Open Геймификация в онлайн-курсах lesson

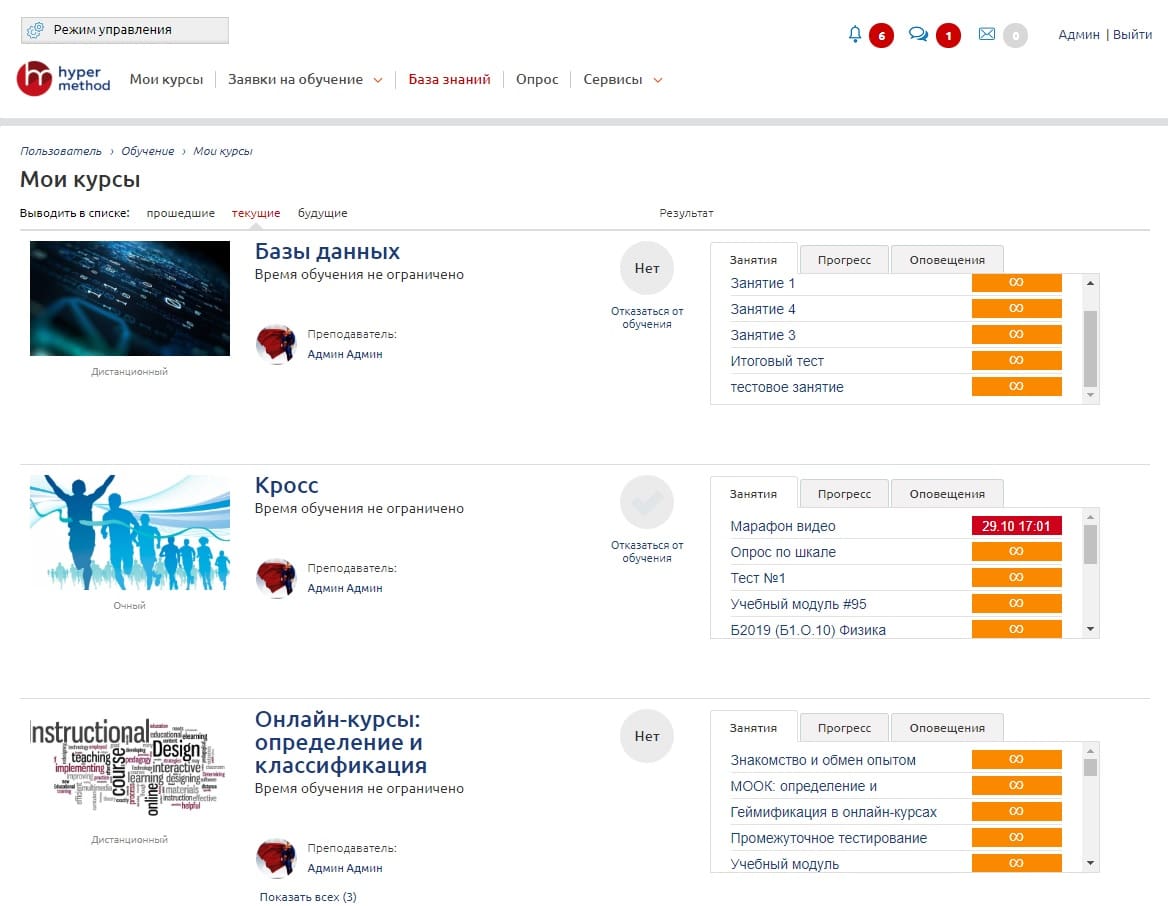pyautogui.click(x=834, y=812)
